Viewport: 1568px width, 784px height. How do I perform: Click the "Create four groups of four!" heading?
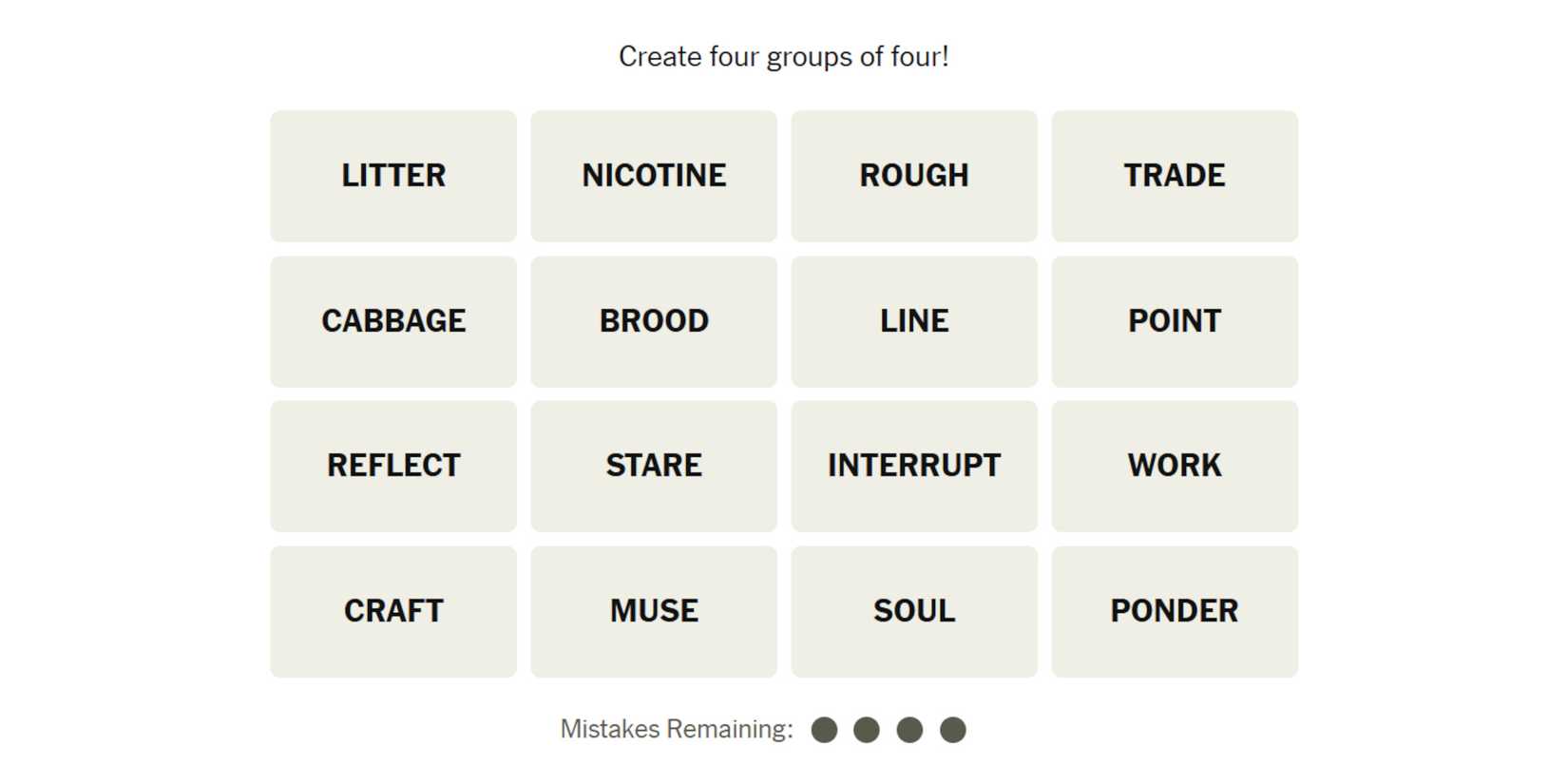coord(784,57)
